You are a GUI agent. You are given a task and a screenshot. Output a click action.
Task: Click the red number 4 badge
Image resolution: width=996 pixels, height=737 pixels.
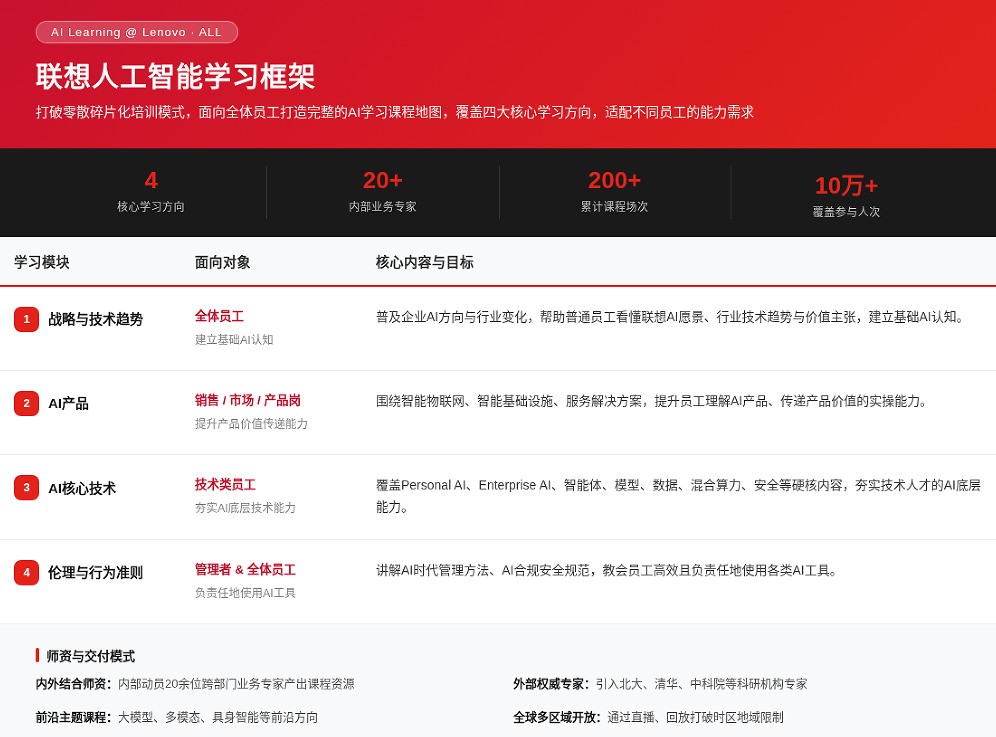tap(26, 572)
